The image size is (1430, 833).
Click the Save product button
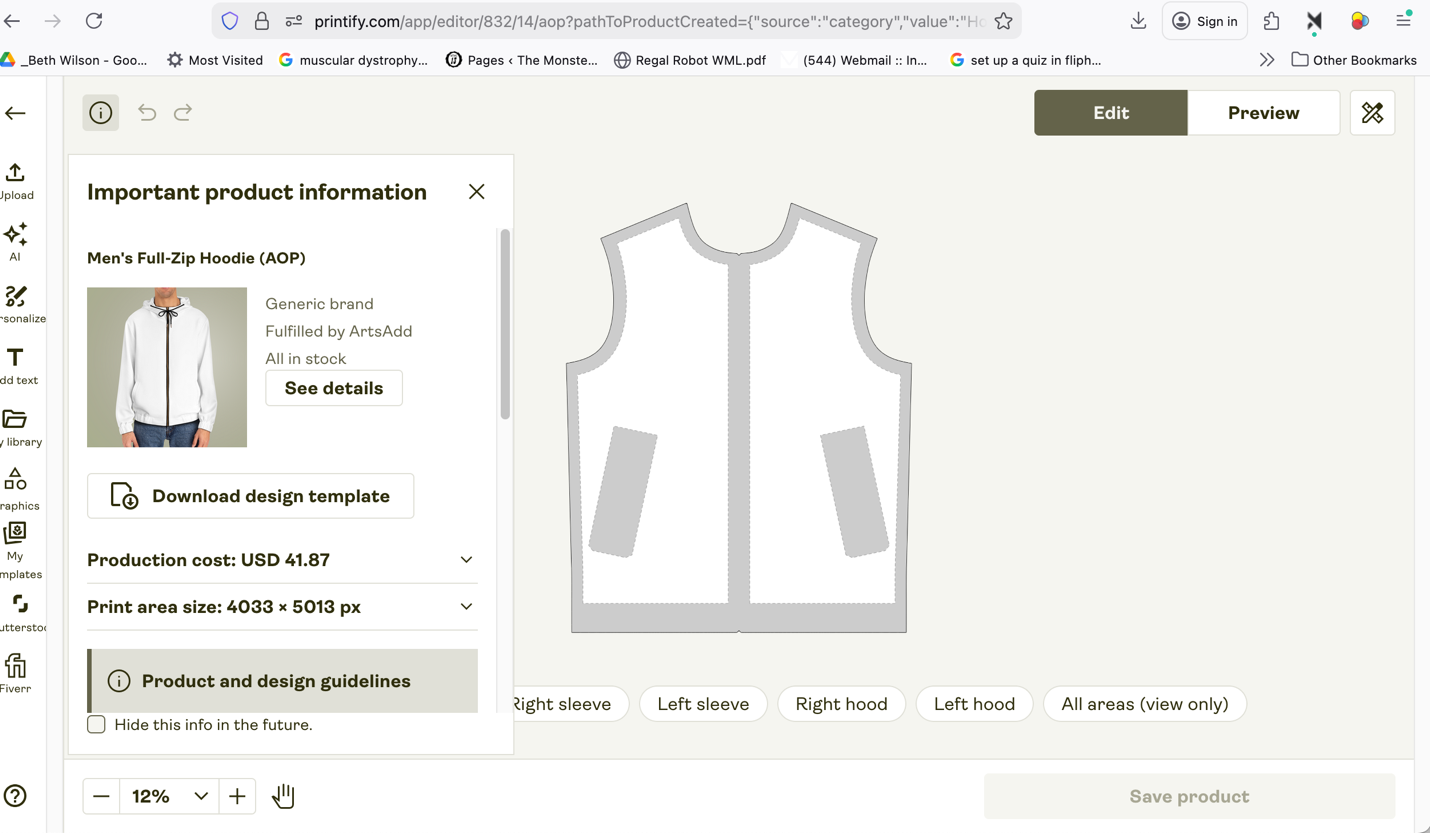(1189, 796)
